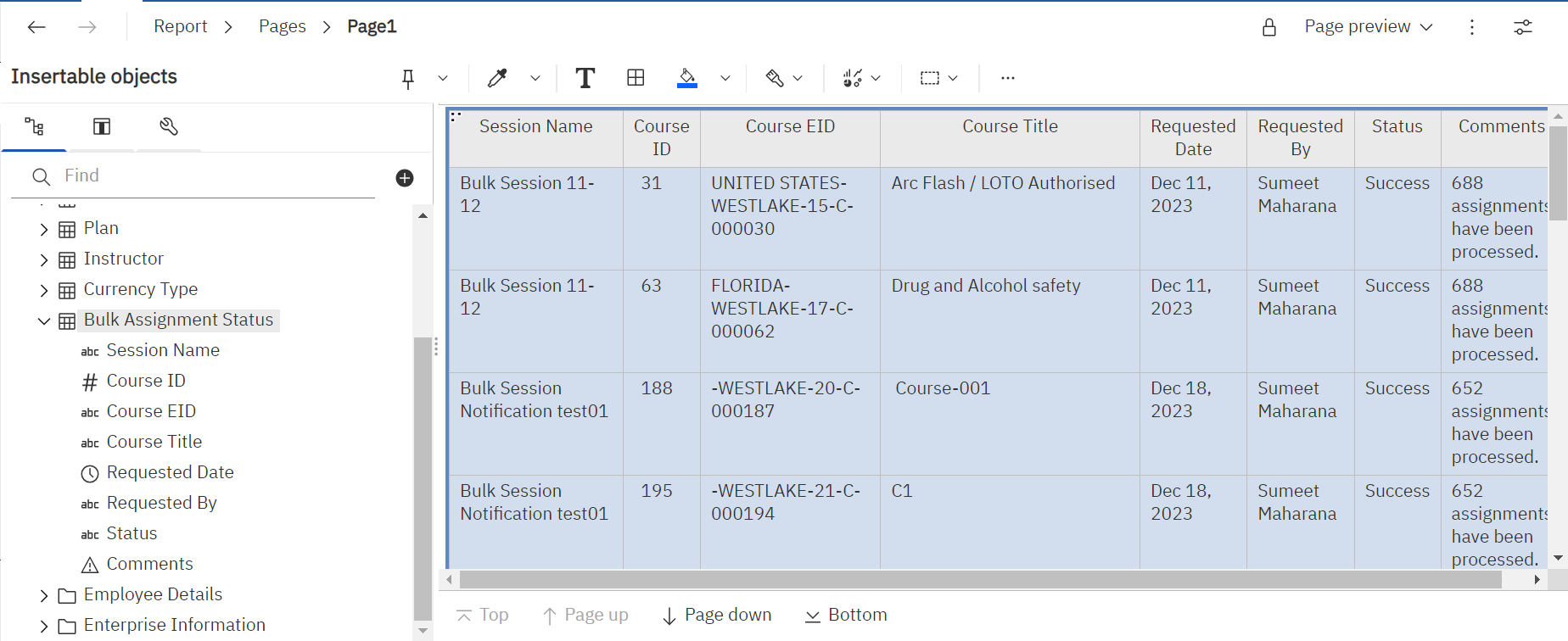Click the dashed rectangle border icon
Image resolution: width=1568 pixels, height=641 pixels.
930,78
